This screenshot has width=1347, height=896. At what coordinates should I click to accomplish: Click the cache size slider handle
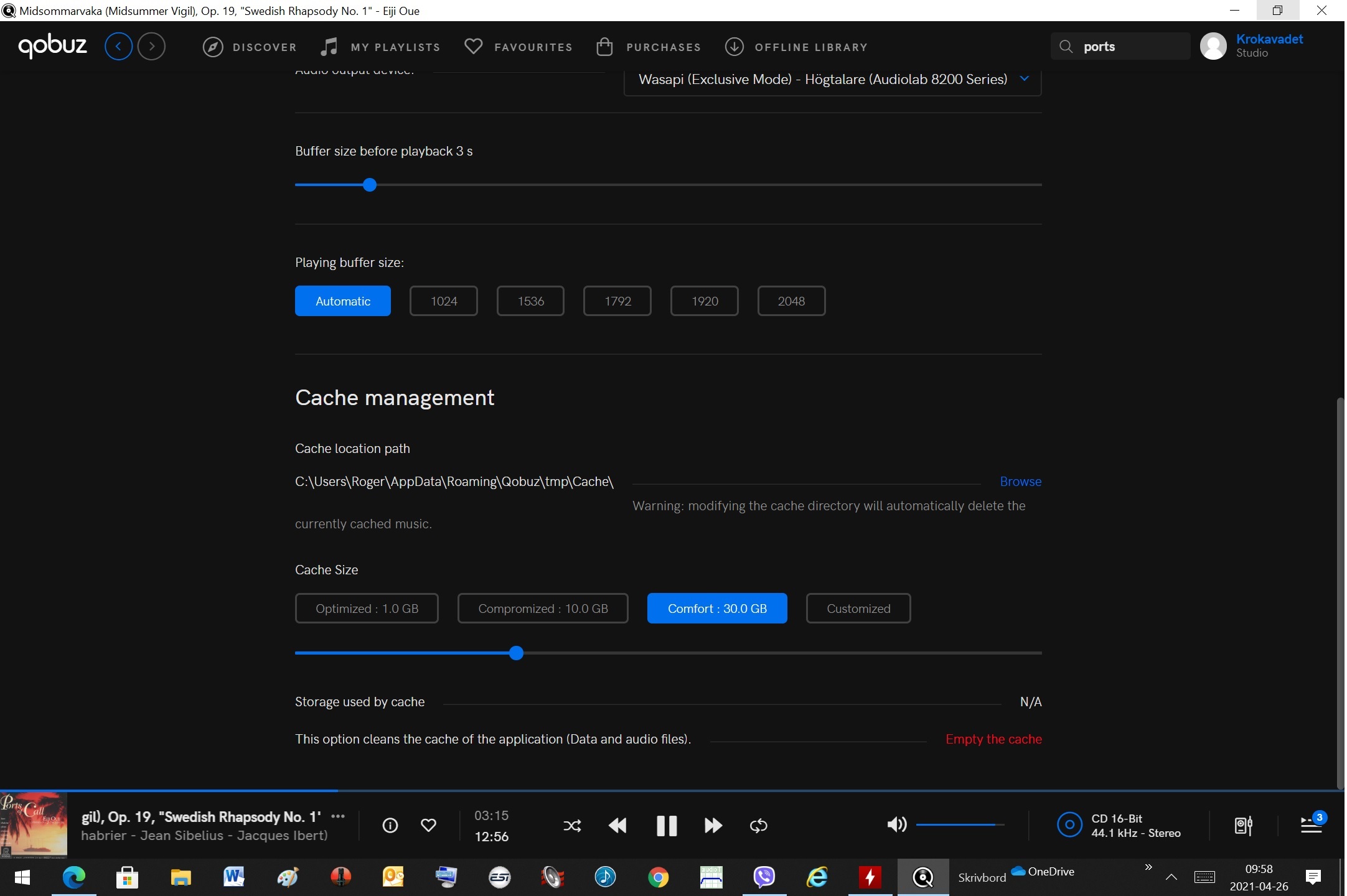[x=516, y=653]
